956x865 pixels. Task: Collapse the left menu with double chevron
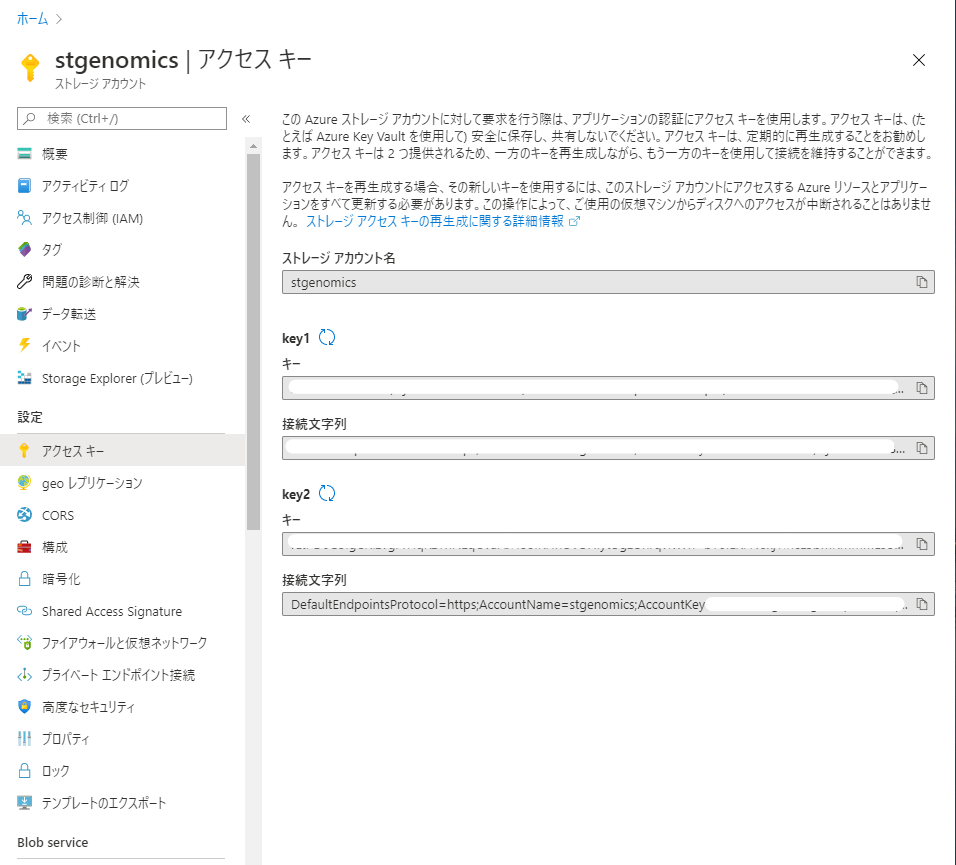pos(246,119)
